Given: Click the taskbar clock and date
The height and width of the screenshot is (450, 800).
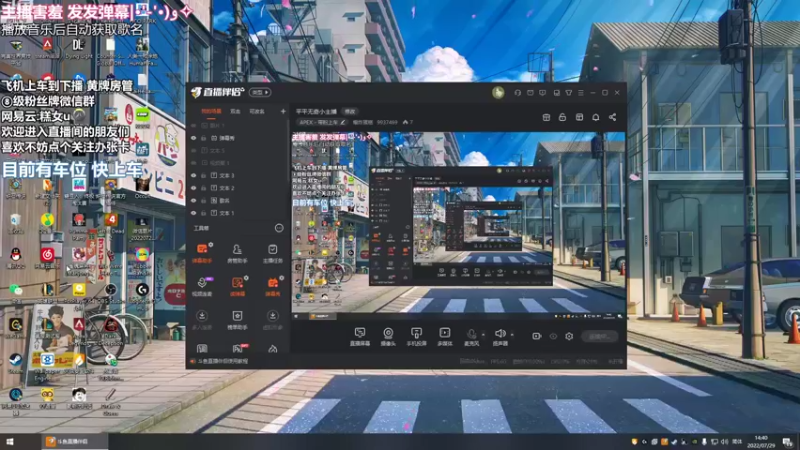Looking at the screenshot, I should [761, 442].
